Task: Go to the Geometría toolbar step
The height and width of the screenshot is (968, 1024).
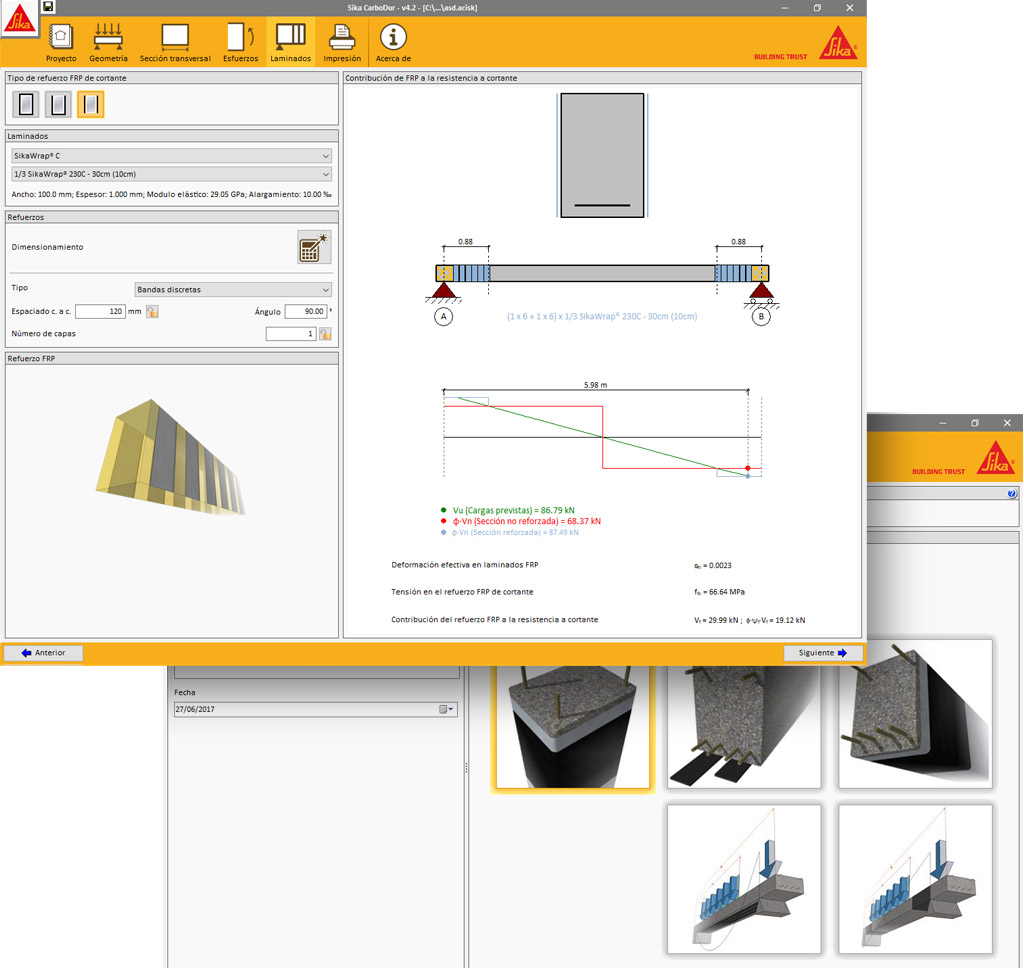Action: click(x=108, y=42)
